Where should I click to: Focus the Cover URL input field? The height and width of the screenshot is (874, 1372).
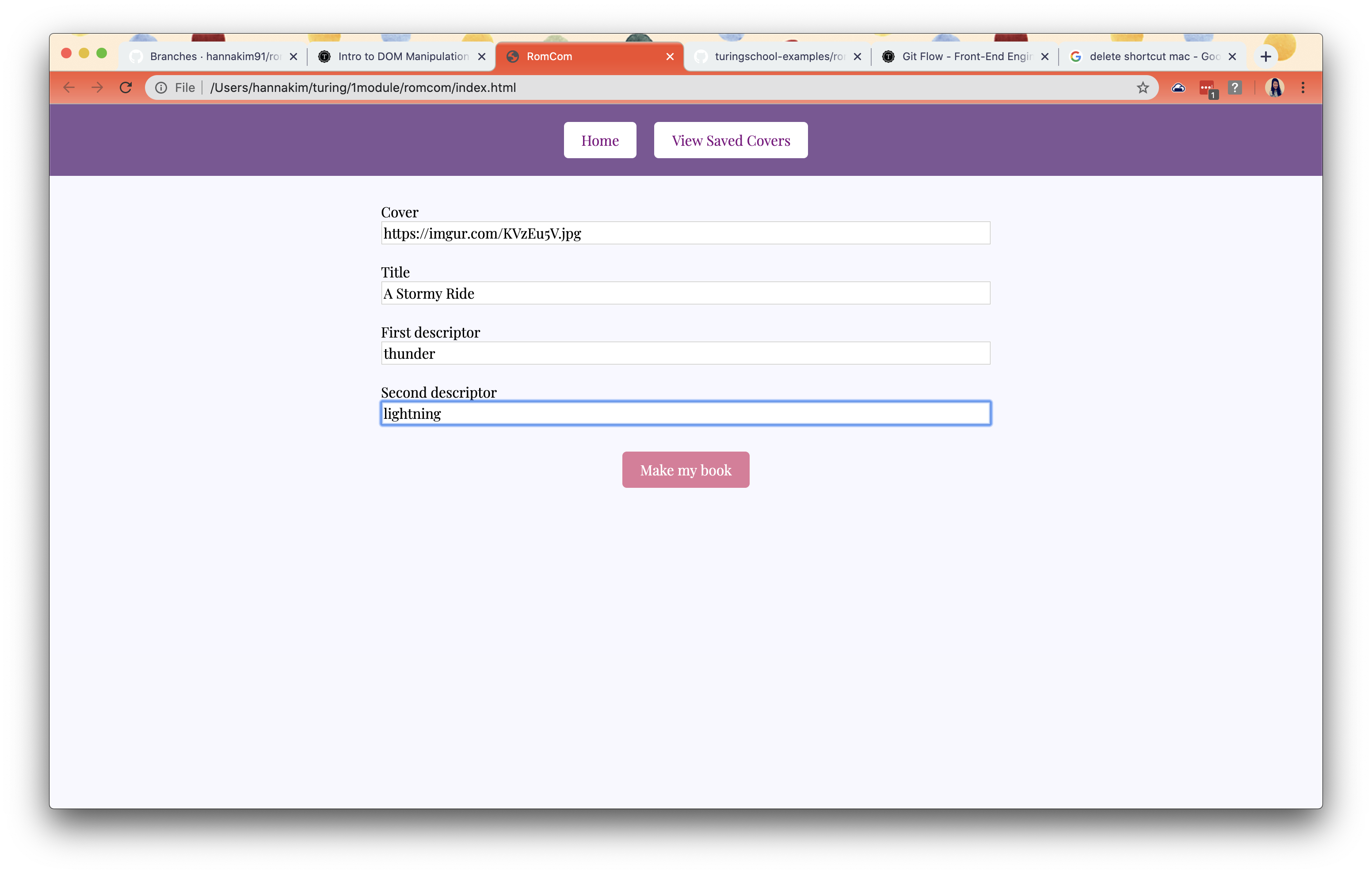pos(686,233)
